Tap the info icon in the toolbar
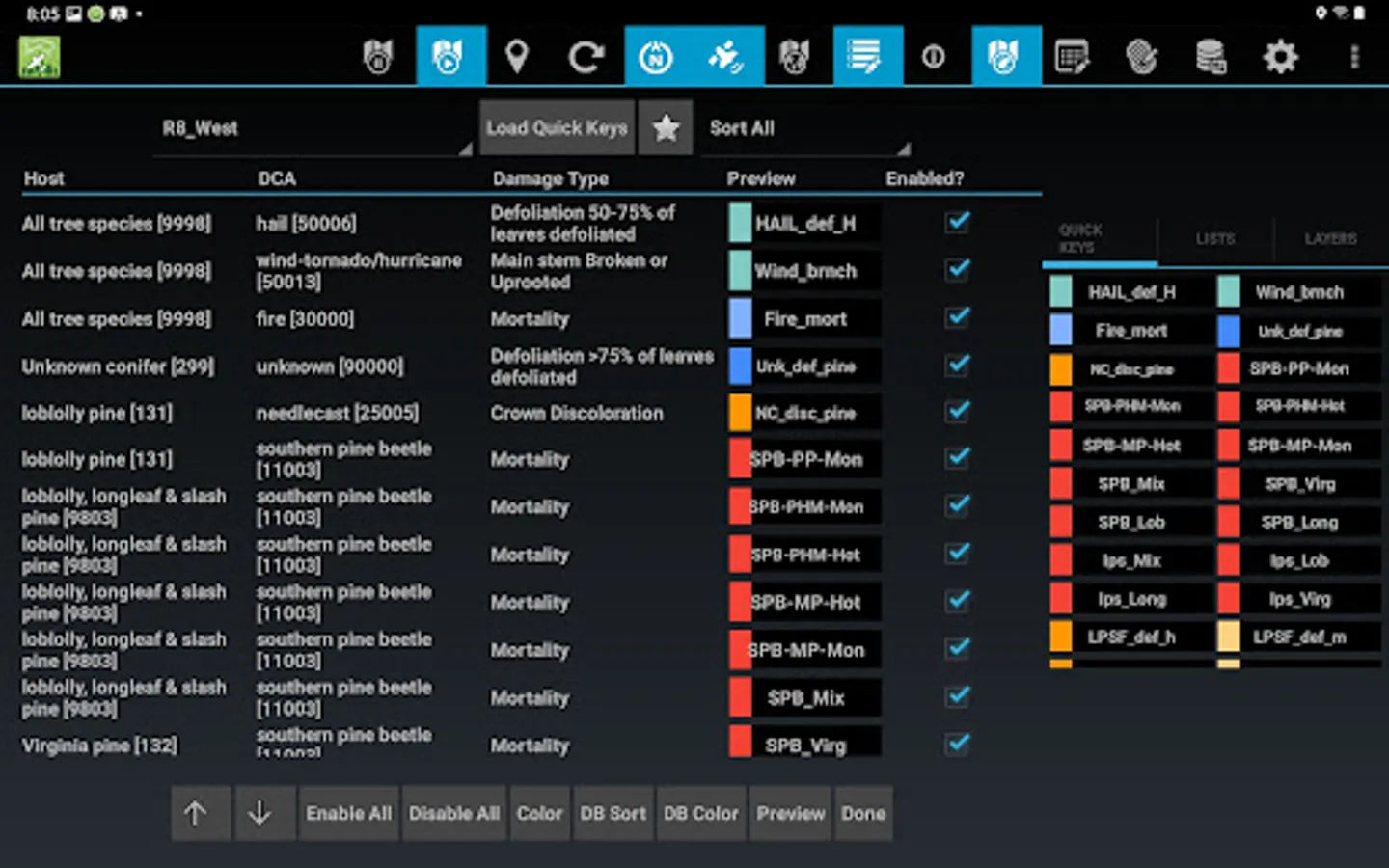This screenshot has height=868, width=1389. point(934,56)
